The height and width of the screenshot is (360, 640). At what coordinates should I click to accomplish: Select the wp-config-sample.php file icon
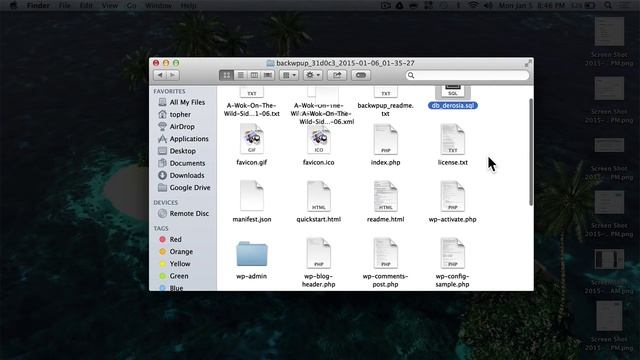point(453,253)
